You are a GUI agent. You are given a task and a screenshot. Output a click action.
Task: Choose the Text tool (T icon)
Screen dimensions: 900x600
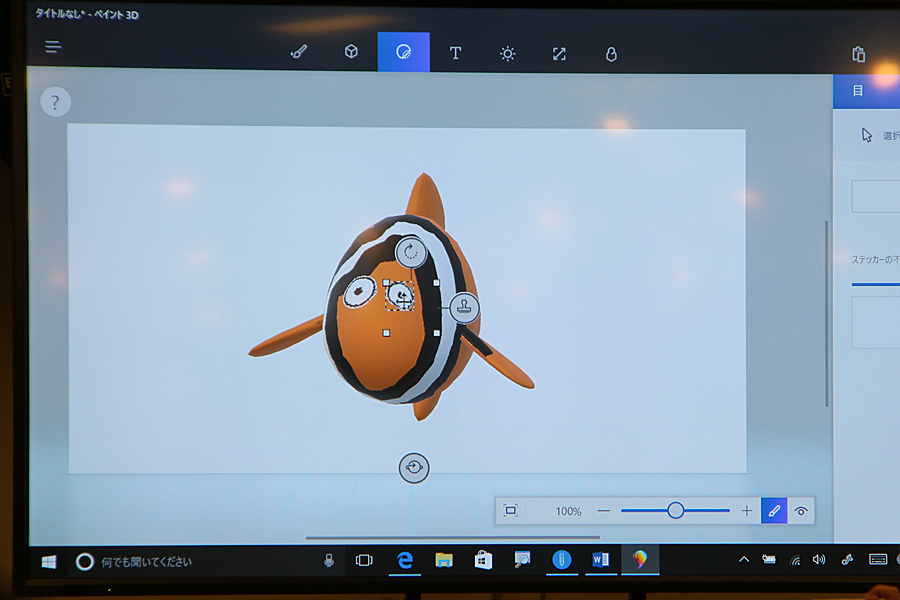455,53
